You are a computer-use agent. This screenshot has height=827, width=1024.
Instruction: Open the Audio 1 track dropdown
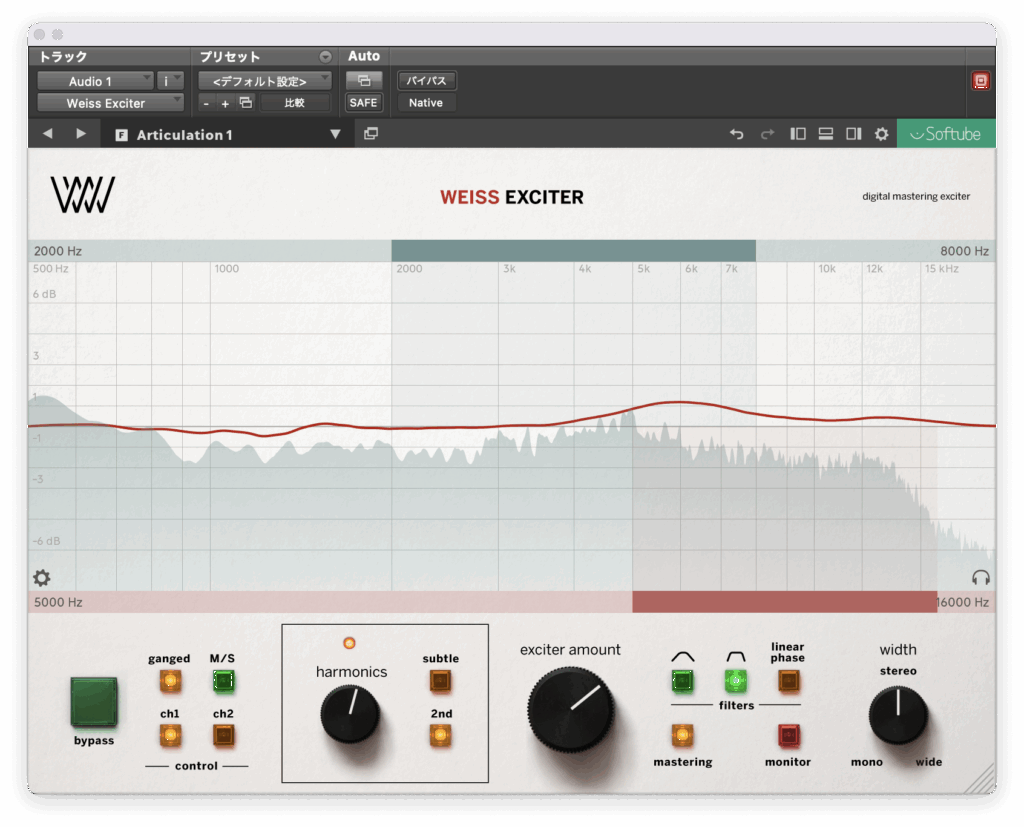tap(95, 81)
